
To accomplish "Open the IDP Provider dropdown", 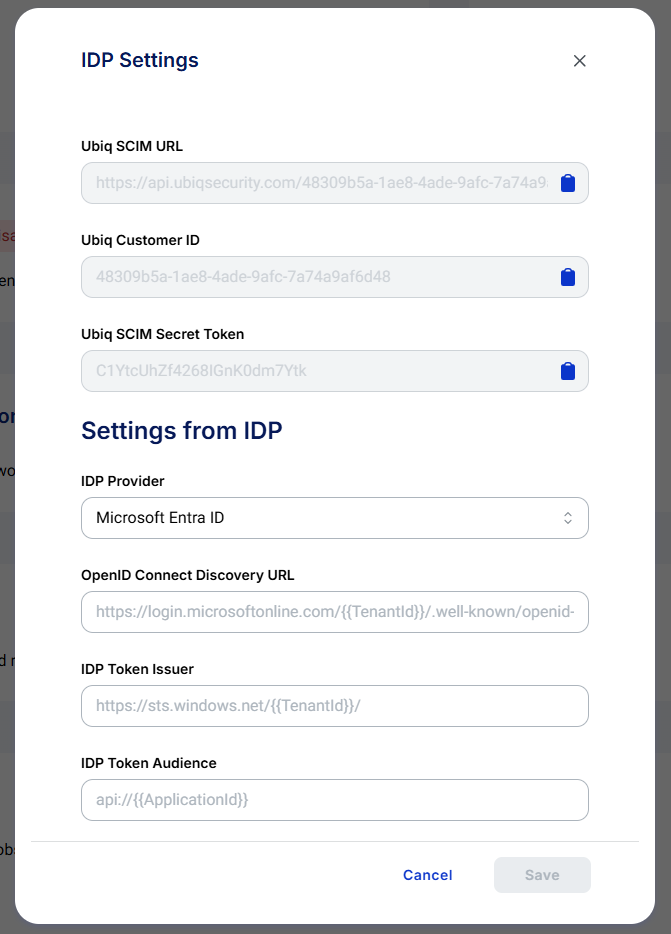I will [x=335, y=518].
